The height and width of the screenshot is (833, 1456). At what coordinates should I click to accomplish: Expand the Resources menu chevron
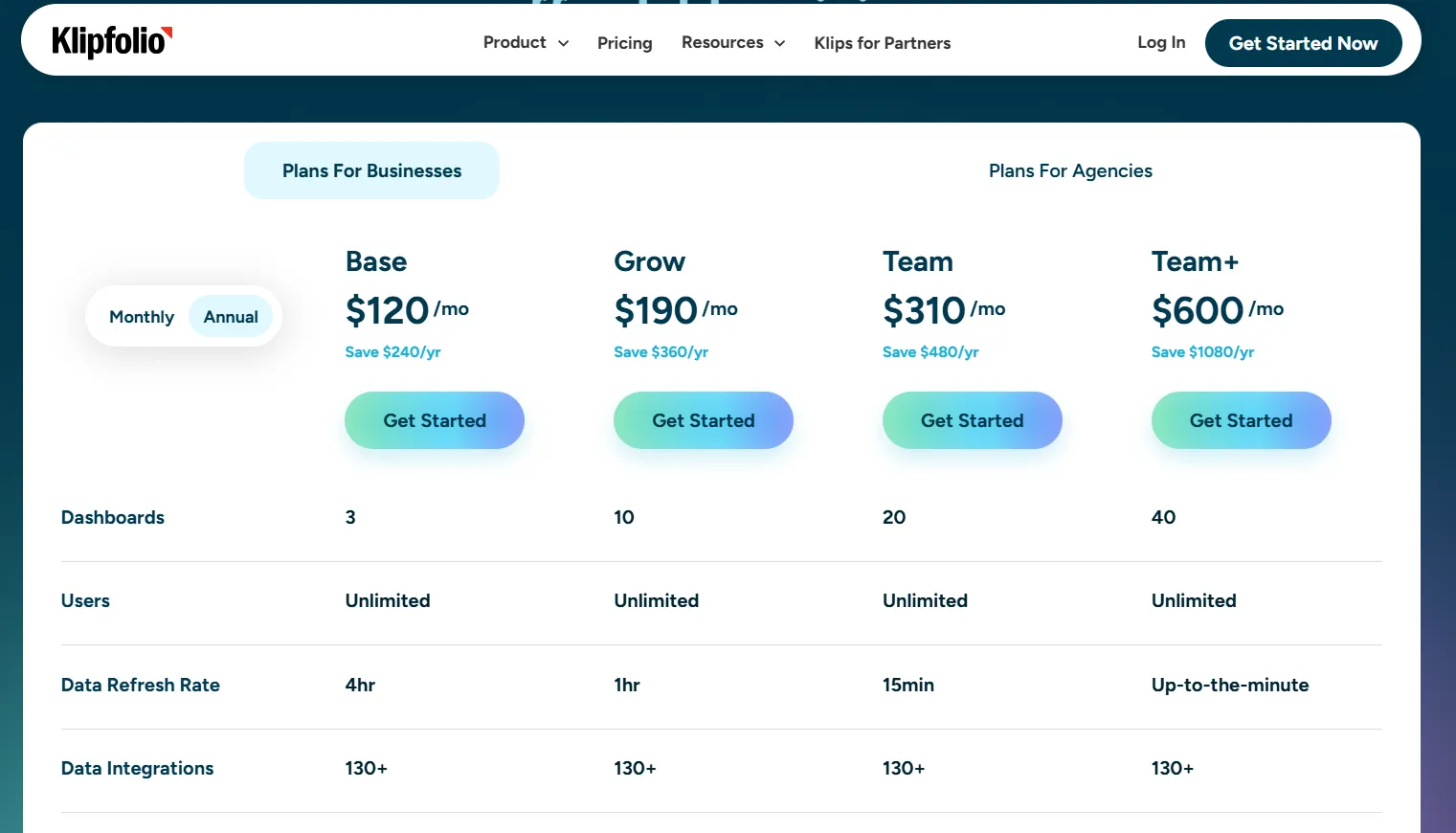coord(779,43)
